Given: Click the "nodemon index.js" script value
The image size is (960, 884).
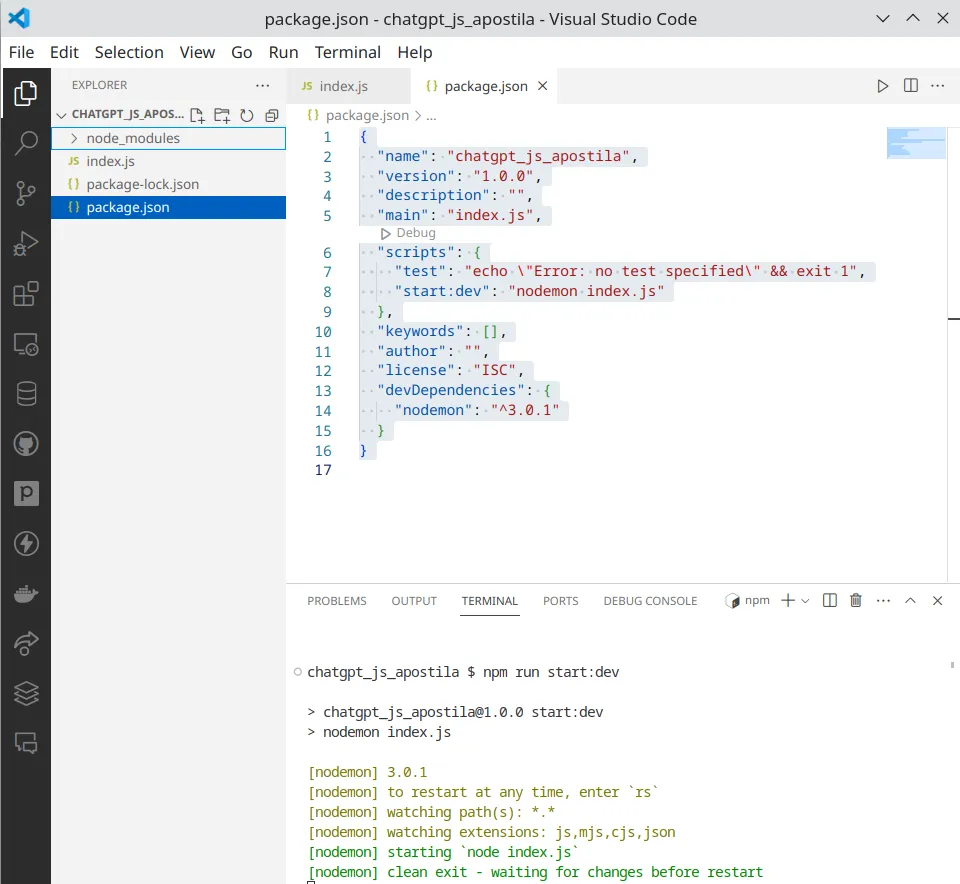Looking at the screenshot, I should pos(586,291).
